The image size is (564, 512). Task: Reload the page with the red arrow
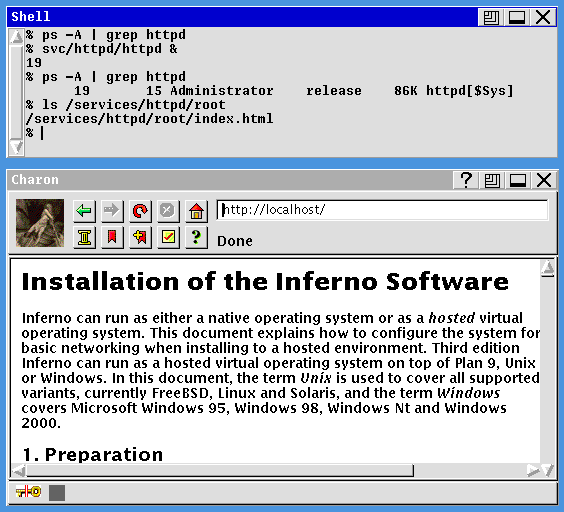pyautogui.click(x=140, y=210)
